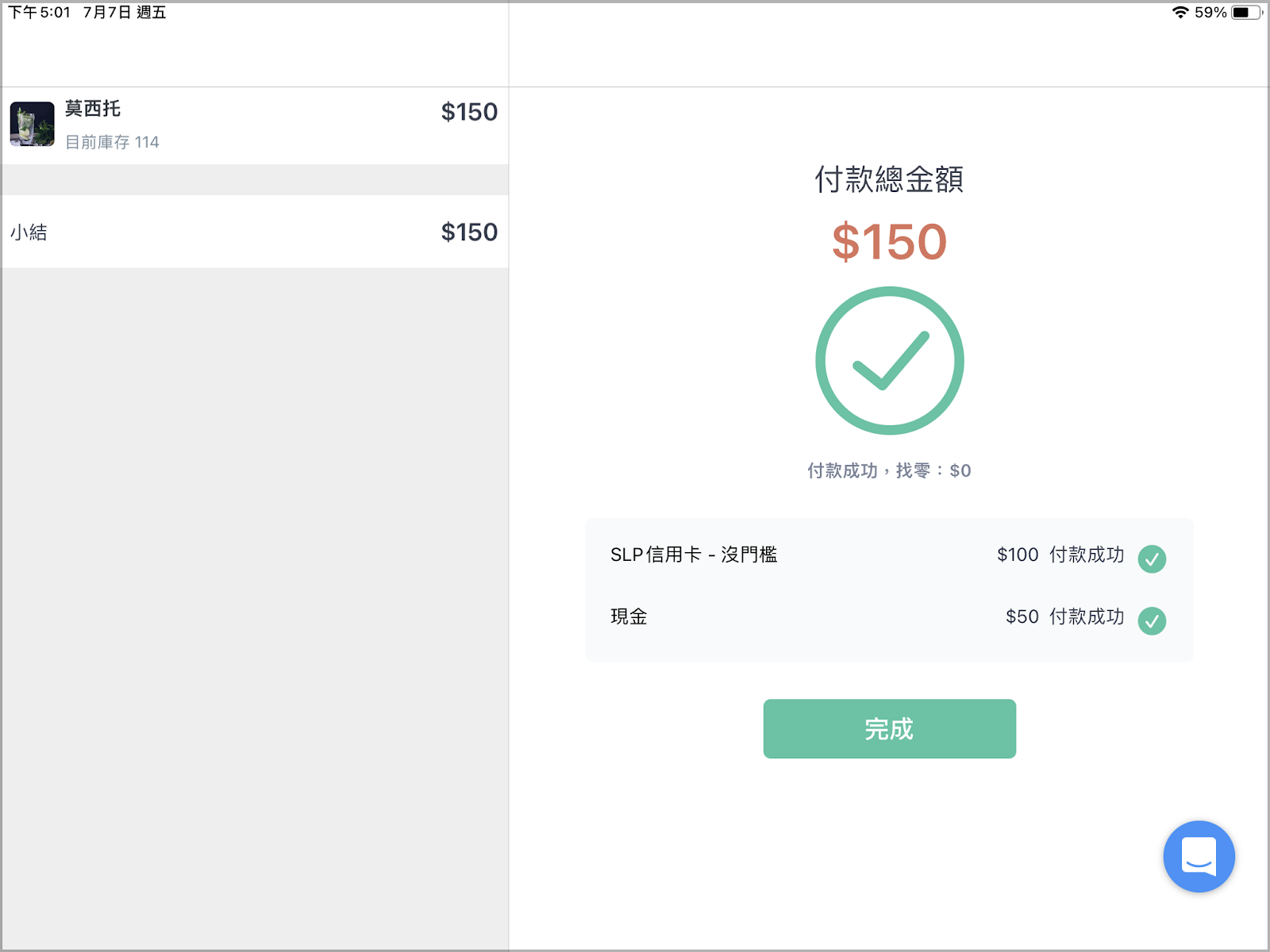This screenshot has width=1270, height=952.
Task: Click the large green payment success checkmark
Action: click(890, 360)
